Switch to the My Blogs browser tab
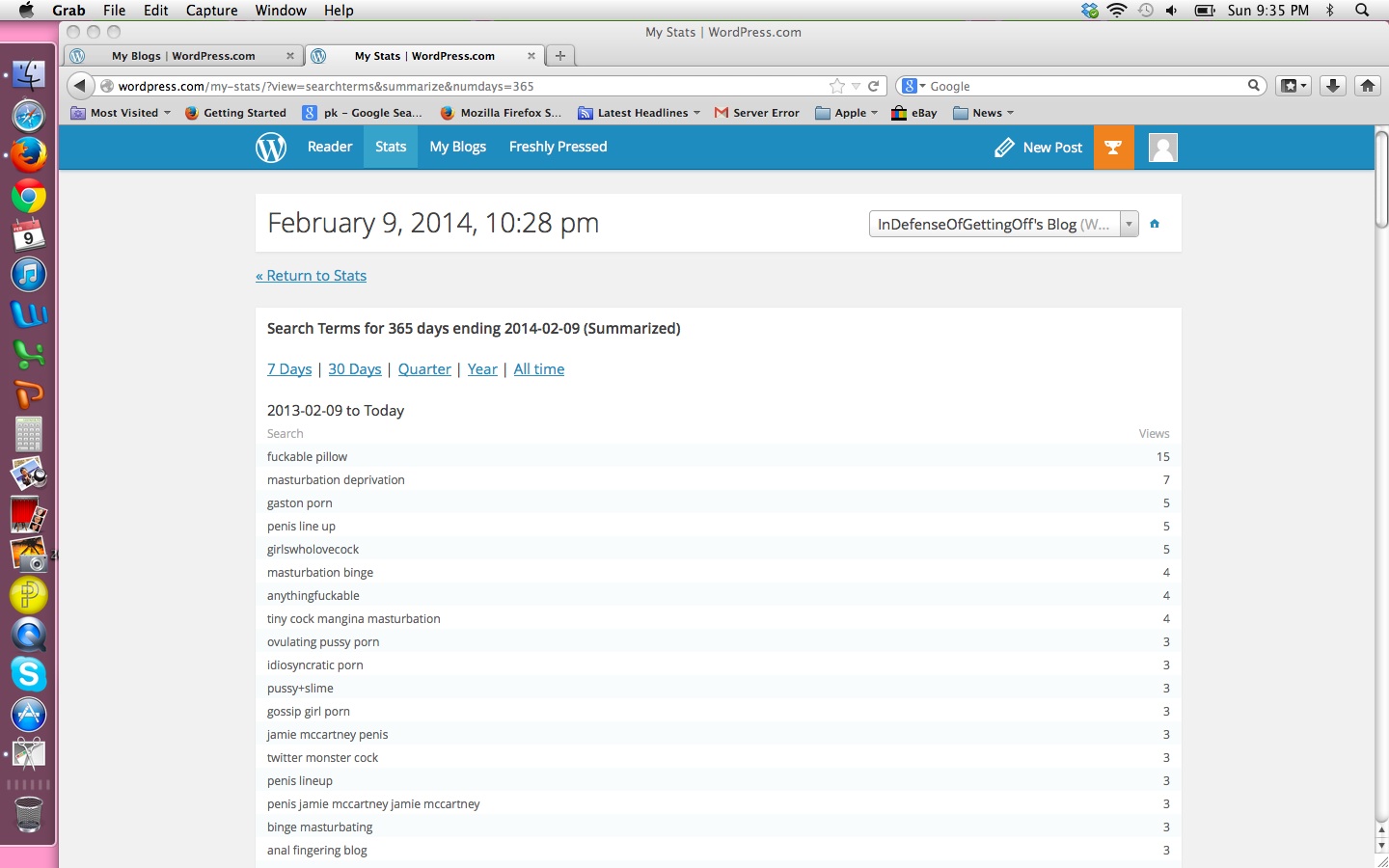 tap(183, 56)
